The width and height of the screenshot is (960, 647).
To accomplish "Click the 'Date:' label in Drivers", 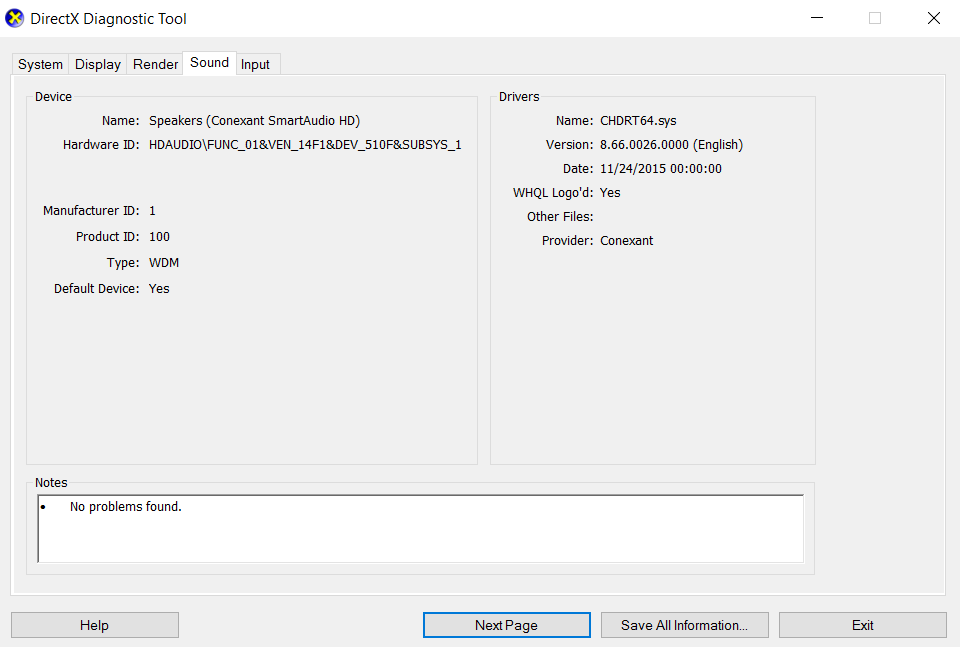I will (x=578, y=169).
